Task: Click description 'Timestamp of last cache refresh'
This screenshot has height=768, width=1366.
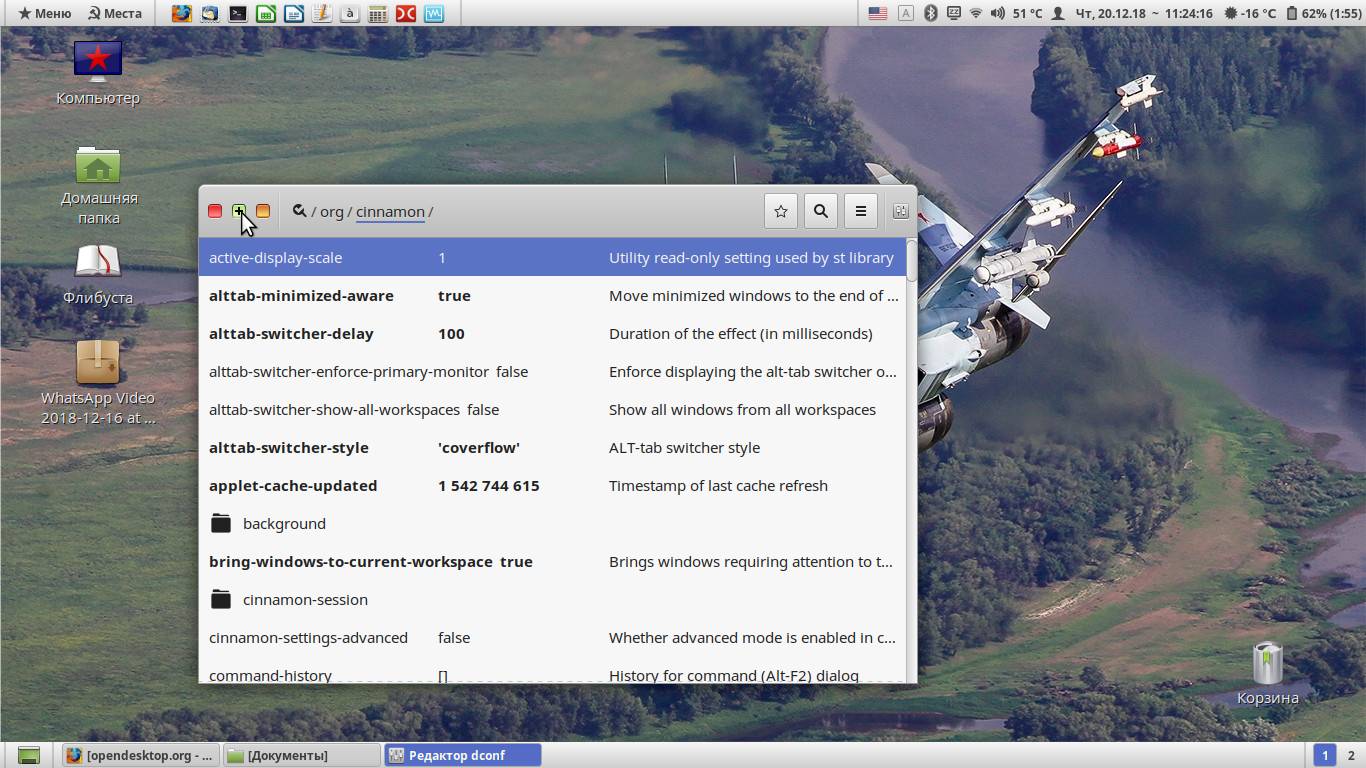Action: 718,485
